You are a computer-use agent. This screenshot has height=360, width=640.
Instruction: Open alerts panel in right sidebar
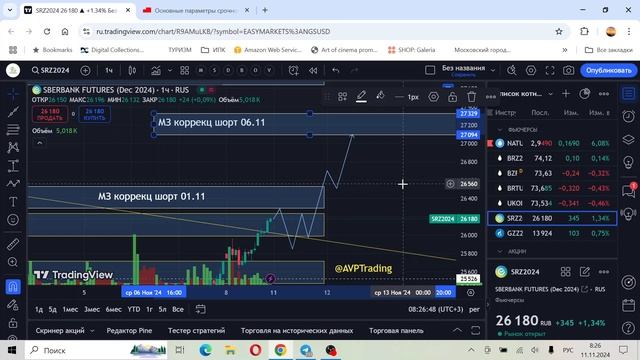point(629,116)
